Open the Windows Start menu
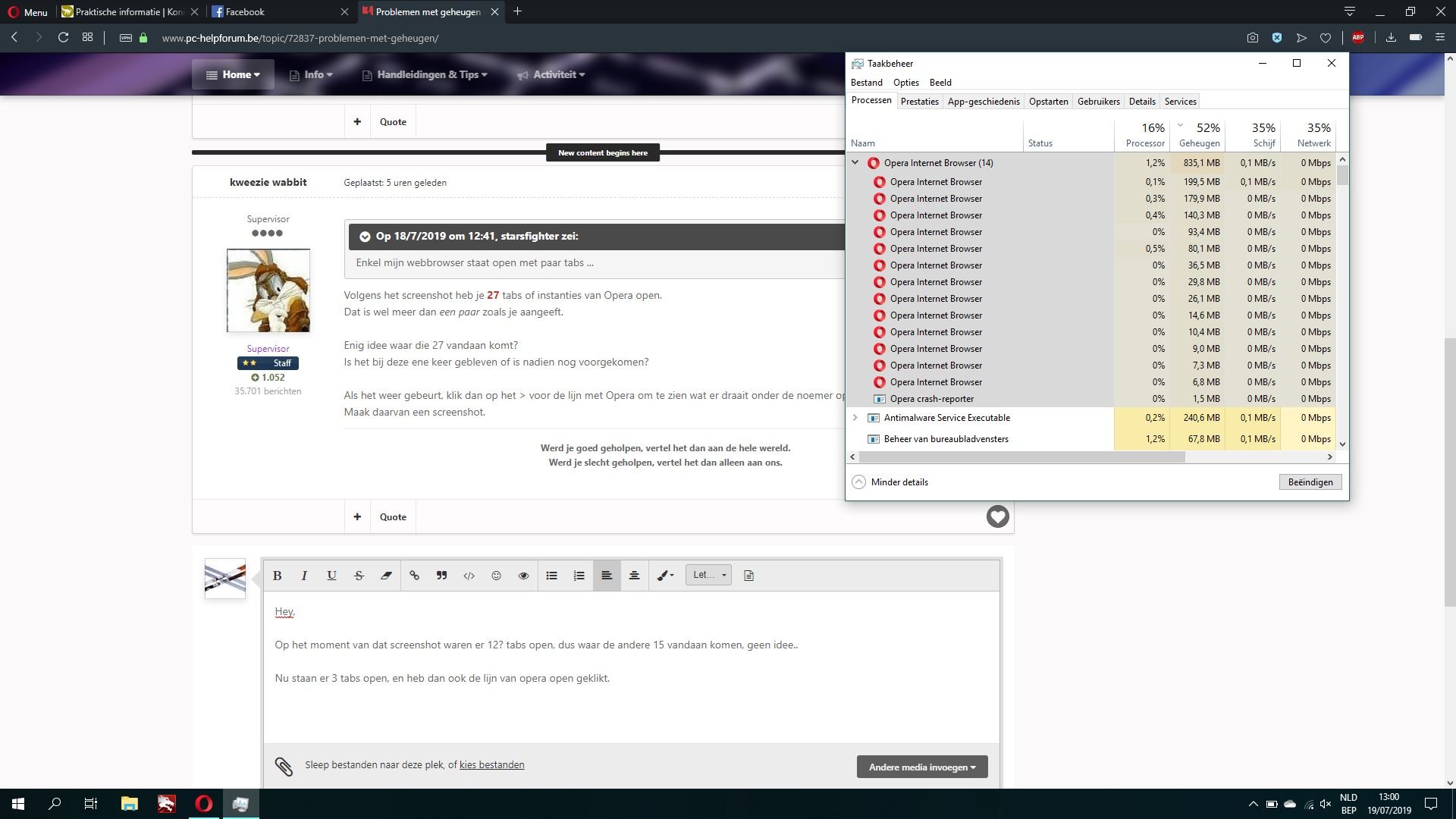 18,804
